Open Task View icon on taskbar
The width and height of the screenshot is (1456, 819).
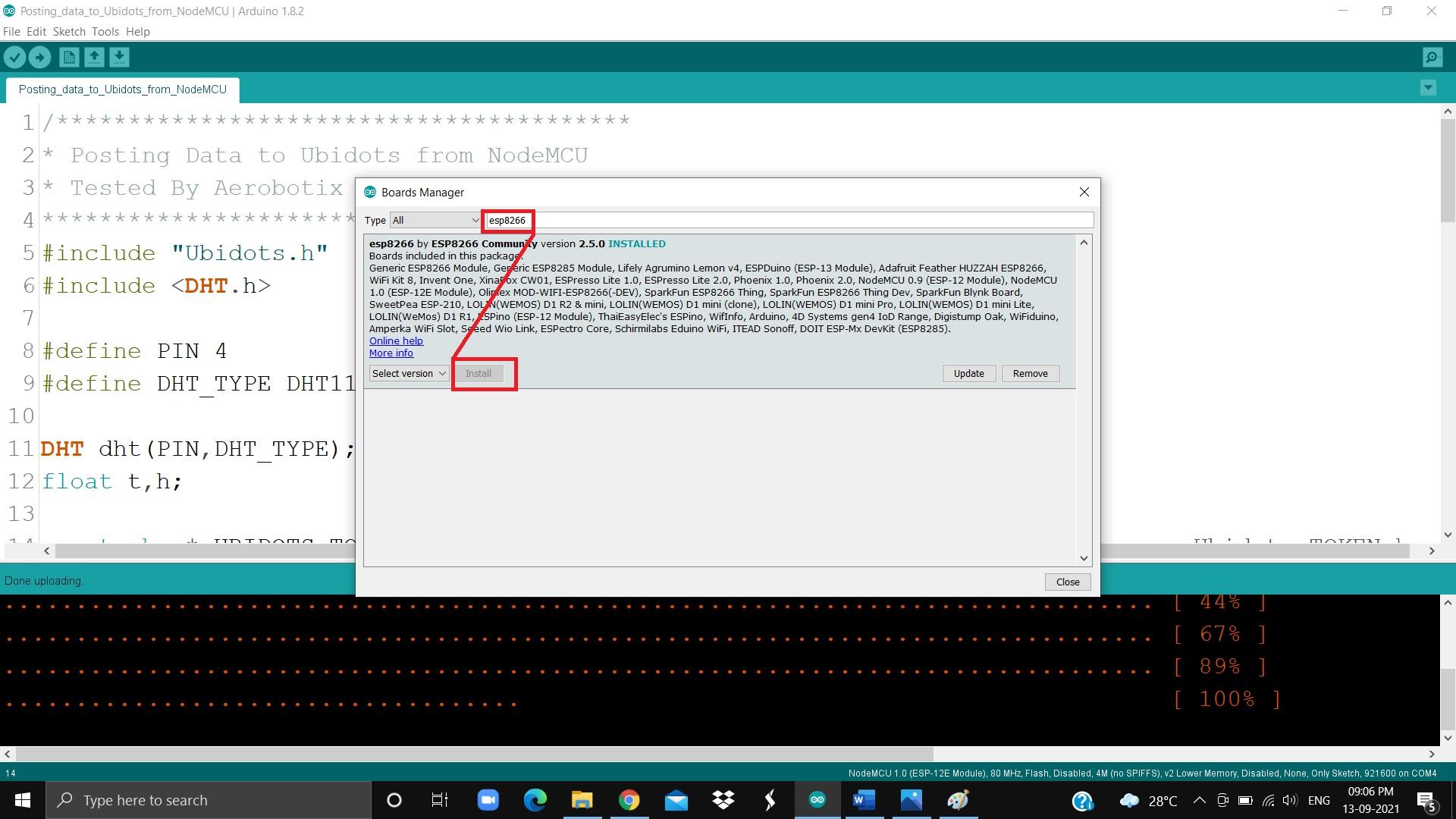[440, 800]
